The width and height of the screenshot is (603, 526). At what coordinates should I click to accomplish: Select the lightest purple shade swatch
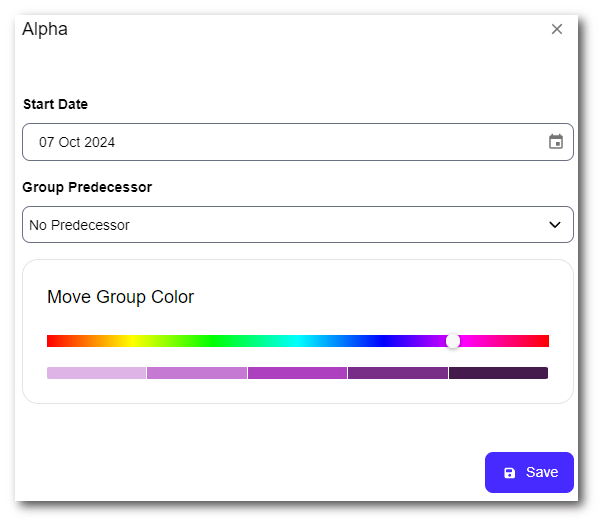[97, 373]
